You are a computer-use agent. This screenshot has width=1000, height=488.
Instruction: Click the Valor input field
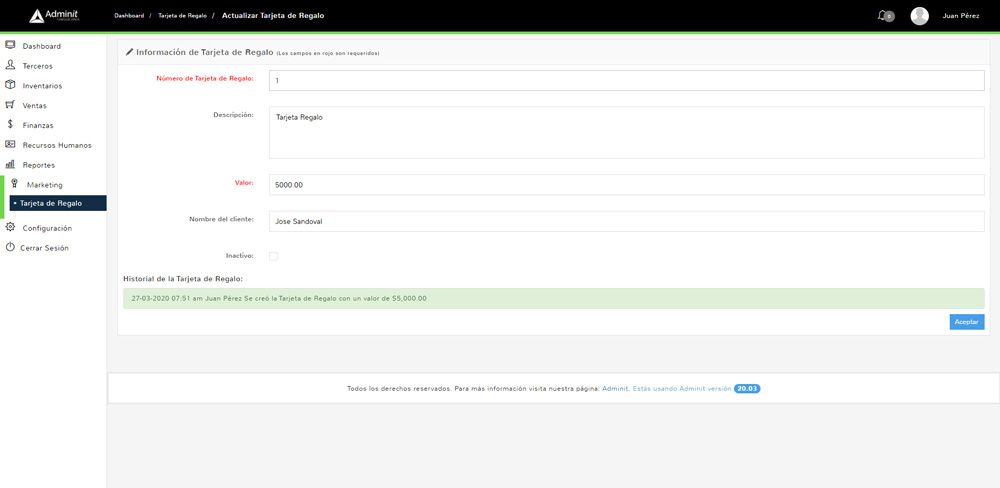(626, 185)
